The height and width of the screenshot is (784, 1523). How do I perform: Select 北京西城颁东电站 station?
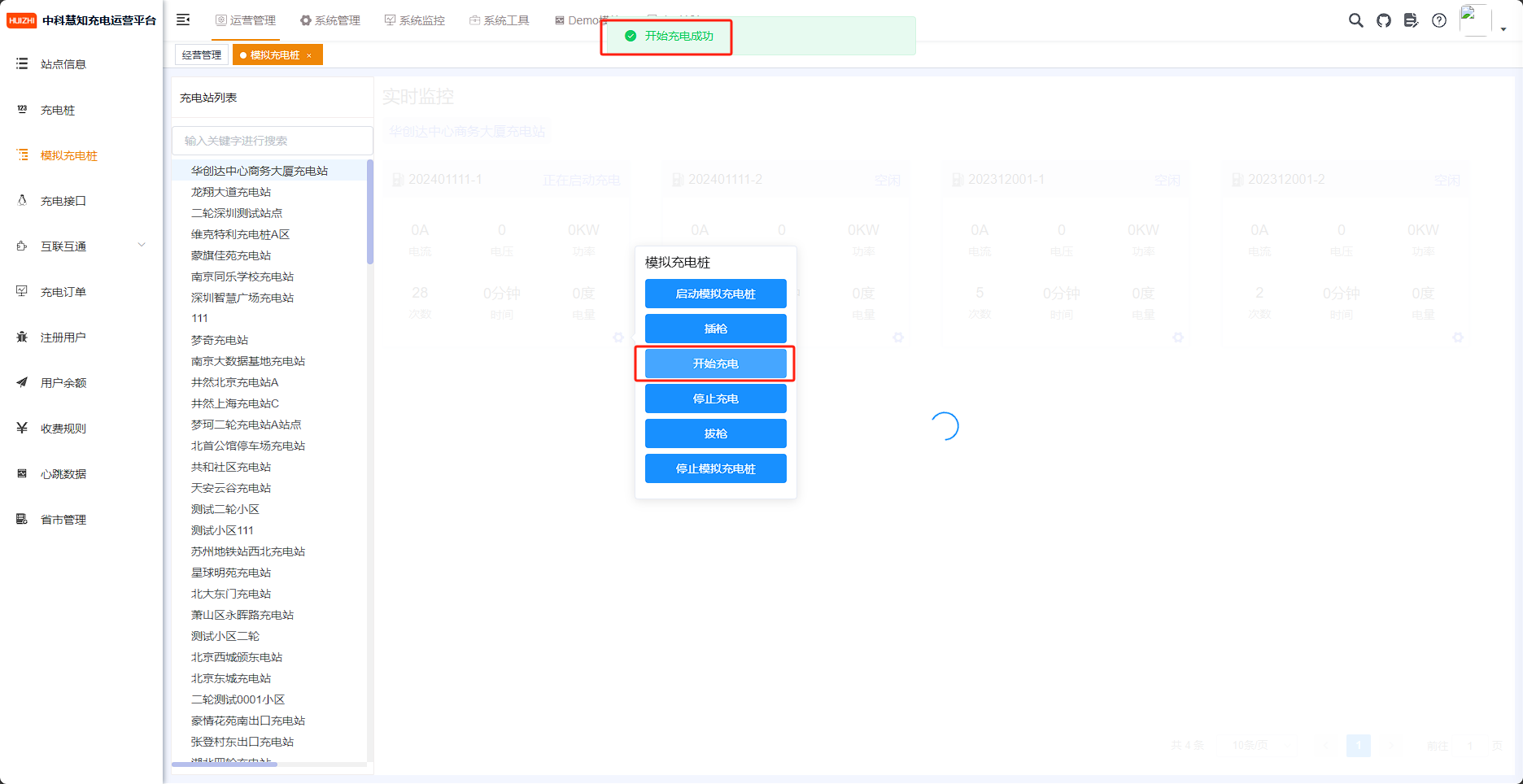point(237,657)
